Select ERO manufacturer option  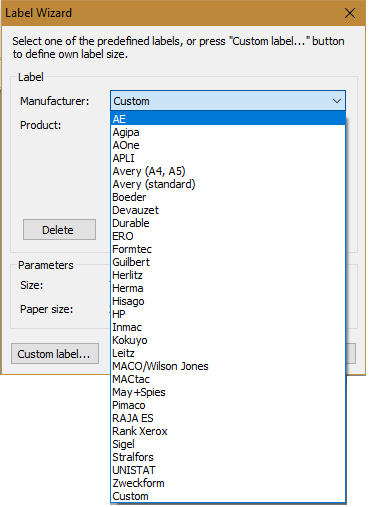228,236
